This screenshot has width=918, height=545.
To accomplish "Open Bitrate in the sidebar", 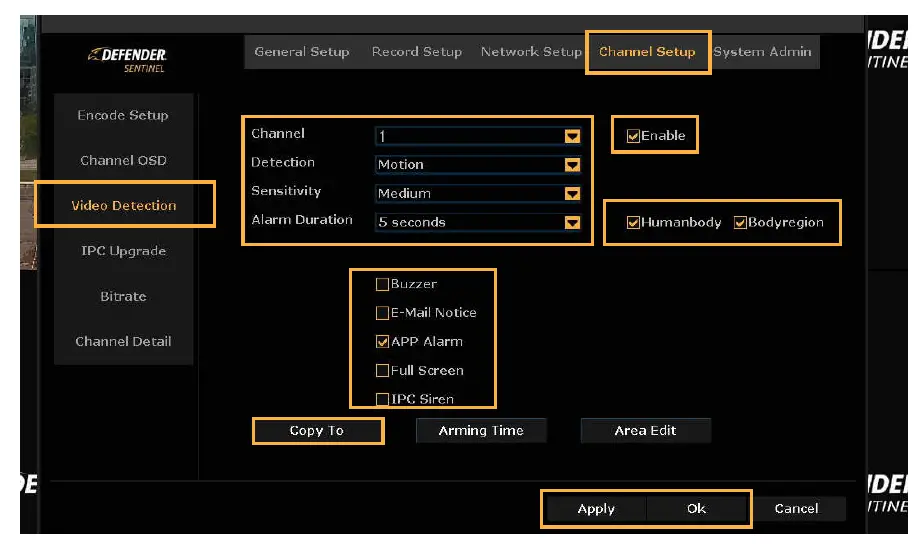I will pos(123,296).
